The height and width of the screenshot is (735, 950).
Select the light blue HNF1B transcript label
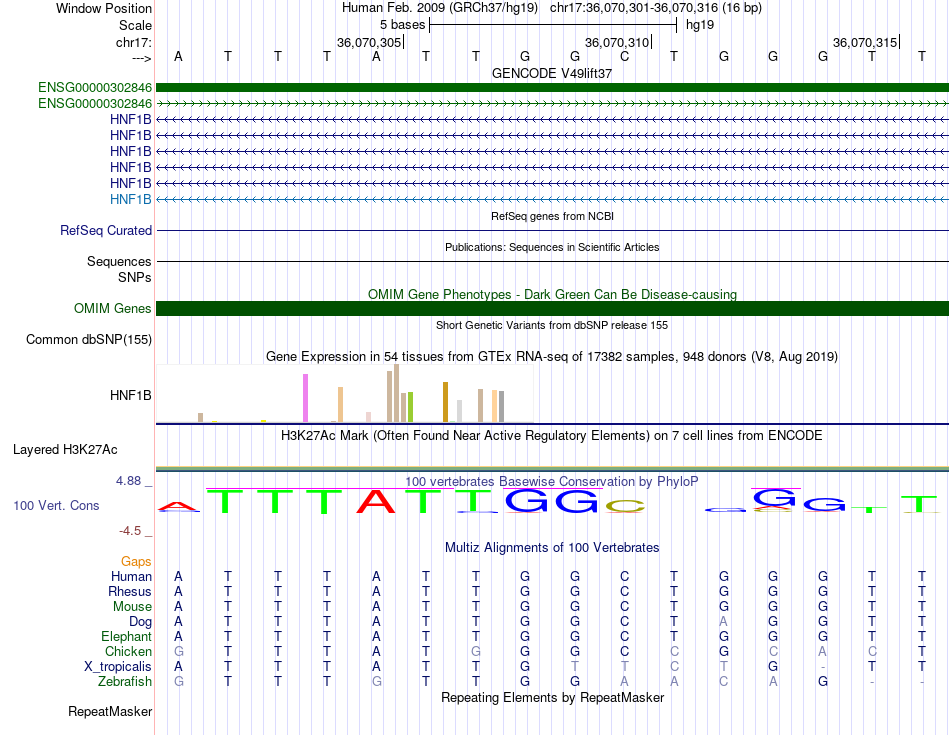tap(130, 199)
